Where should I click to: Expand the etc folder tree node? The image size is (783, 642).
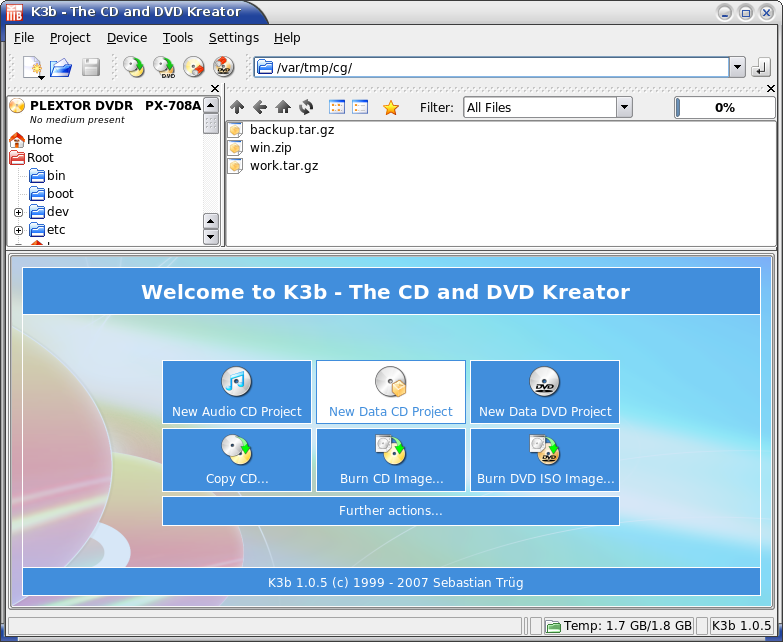pyautogui.click(x=18, y=230)
